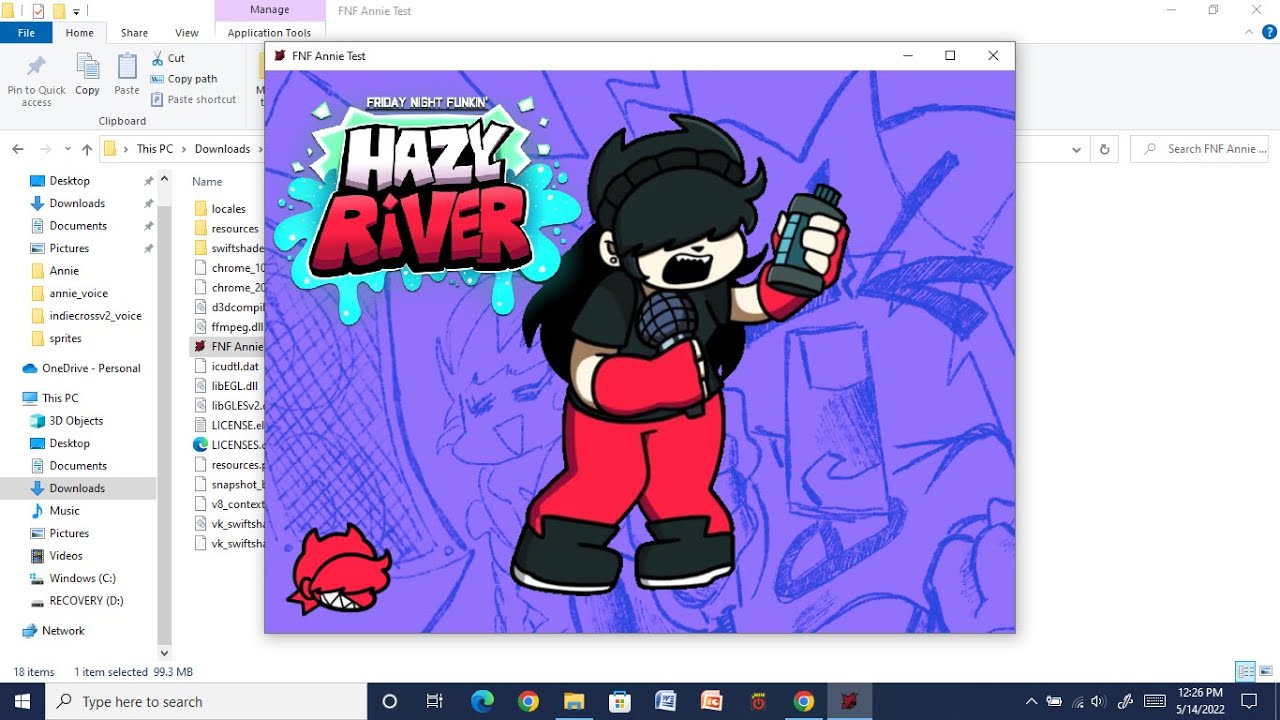Select Network in navigation pane
The height and width of the screenshot is (720, 1280).
pyautogui.click(x=63, y=631)
